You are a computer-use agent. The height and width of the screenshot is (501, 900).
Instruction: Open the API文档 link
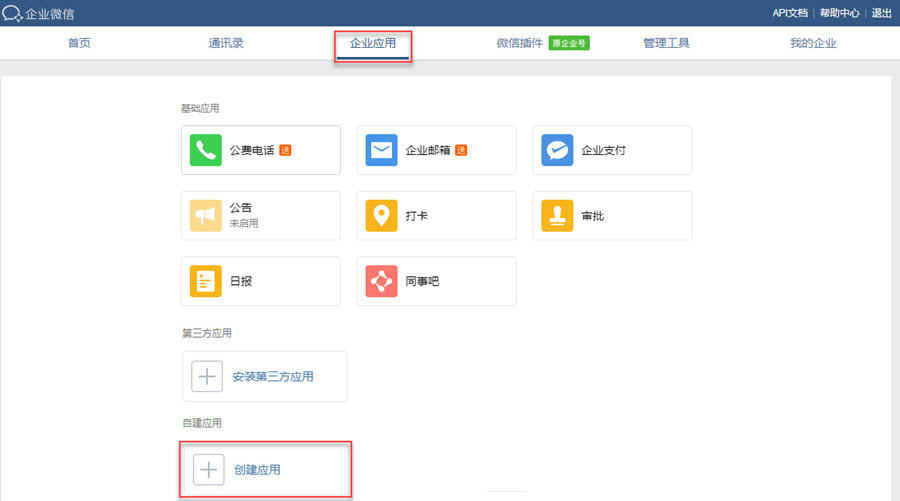[790, 13]
